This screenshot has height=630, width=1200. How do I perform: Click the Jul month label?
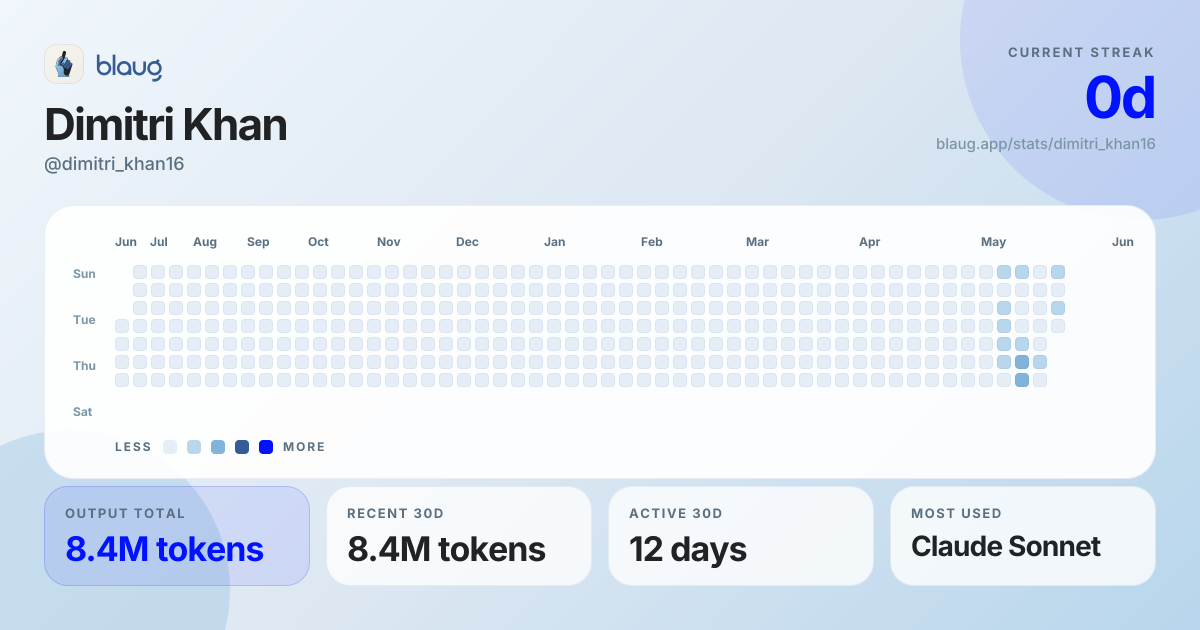click(x=159, y=242)
